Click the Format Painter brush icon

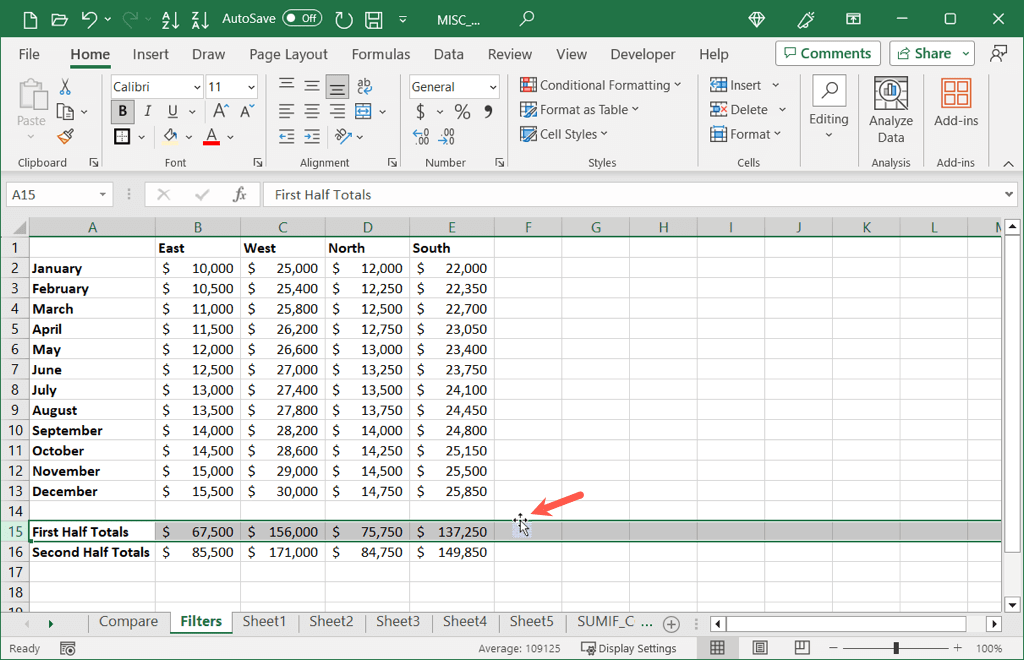[x=65, y=136]
